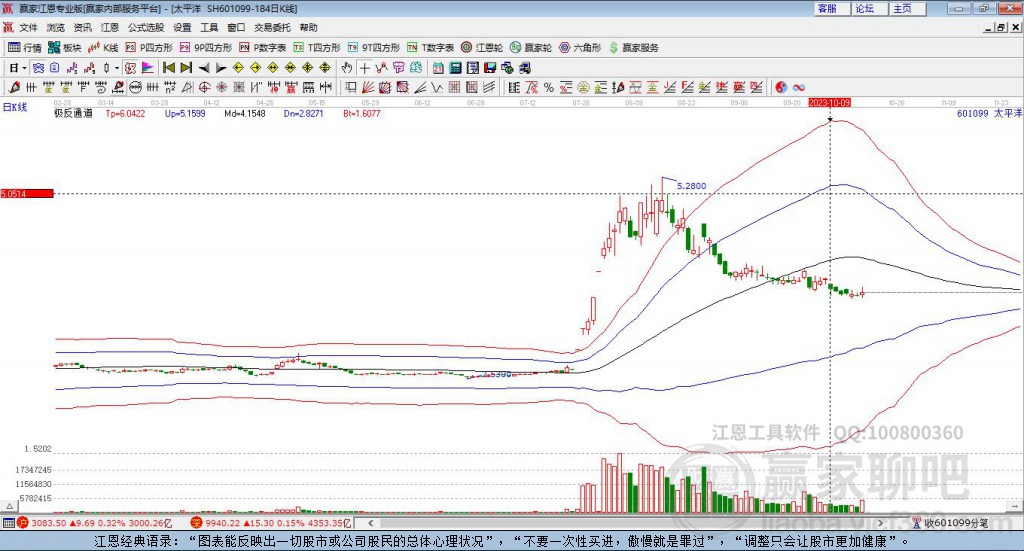Open the 日 period dropdown
The image size is (1024, 551).
(x=18, y=68)
